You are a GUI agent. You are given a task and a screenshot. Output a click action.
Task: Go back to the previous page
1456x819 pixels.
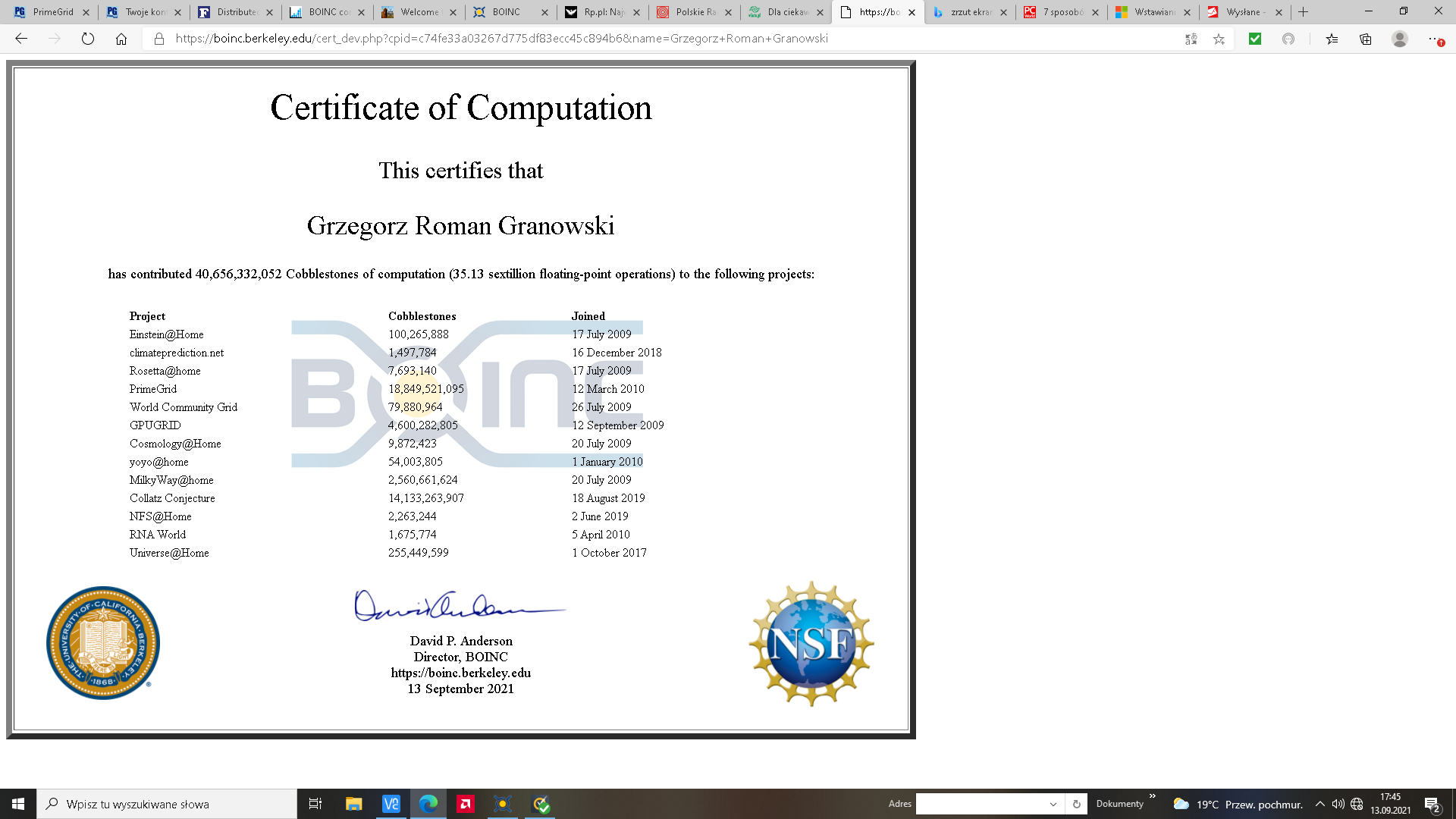point(21,39)
